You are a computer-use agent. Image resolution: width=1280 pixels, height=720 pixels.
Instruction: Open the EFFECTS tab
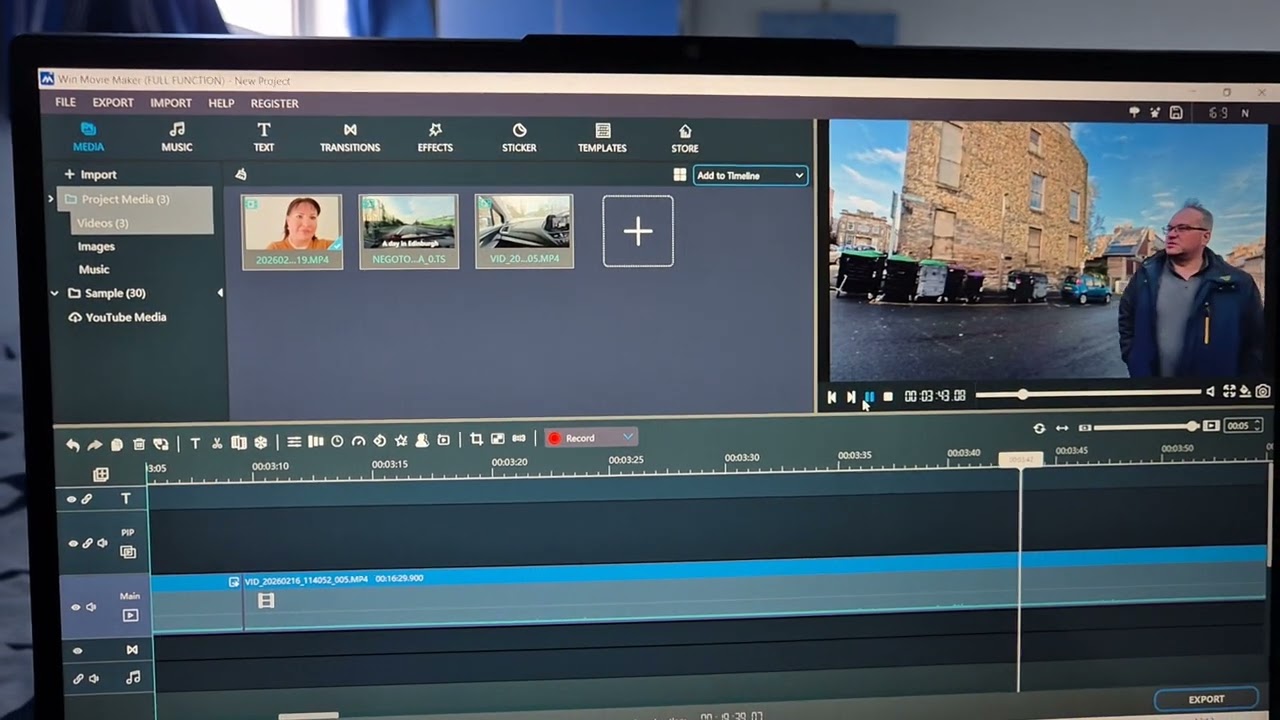click(x=435, y=138)
